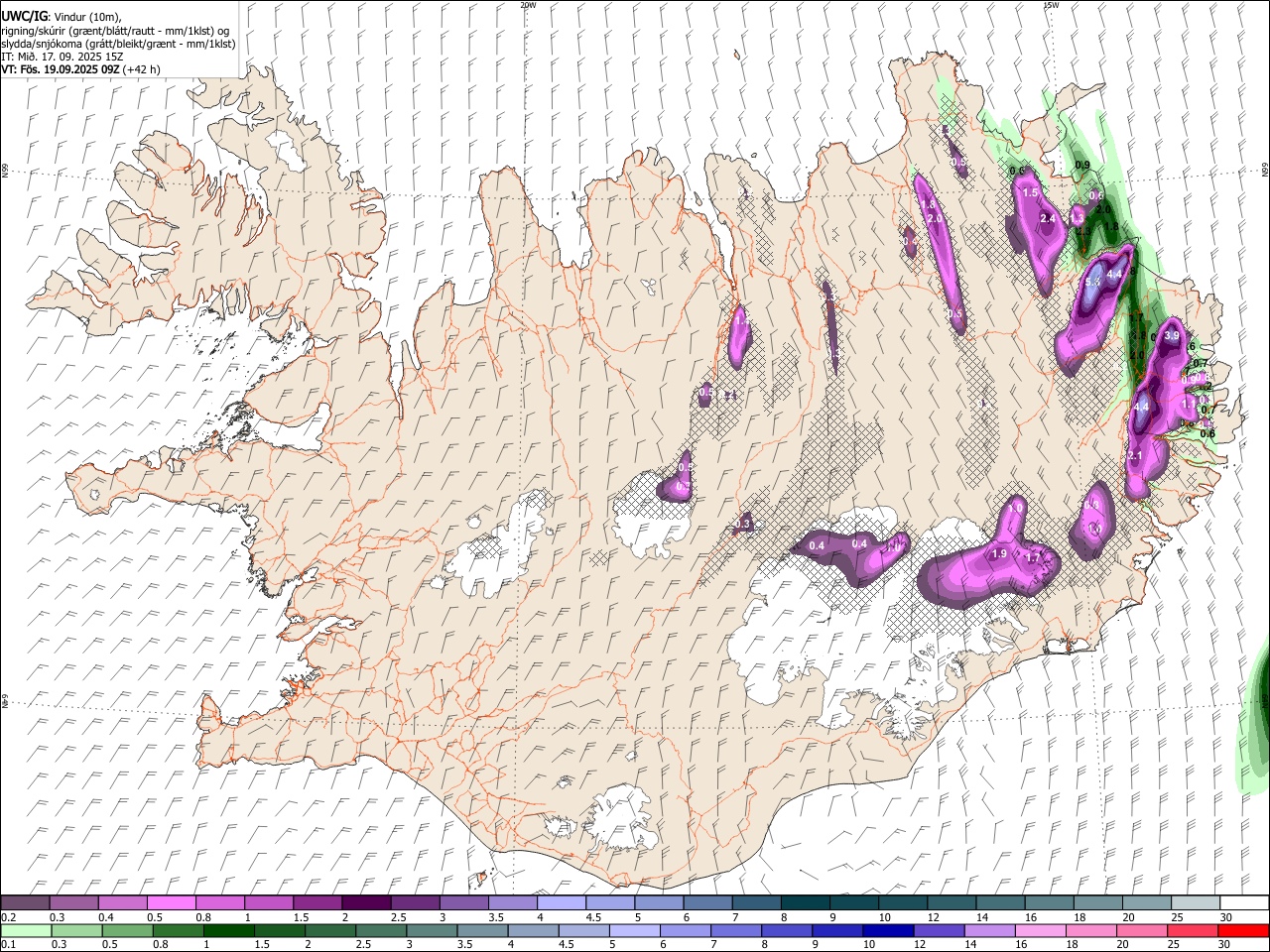Click the '20W' longitude label at top
This screenshot has height=952, width=1270.
tap(528, 5)
